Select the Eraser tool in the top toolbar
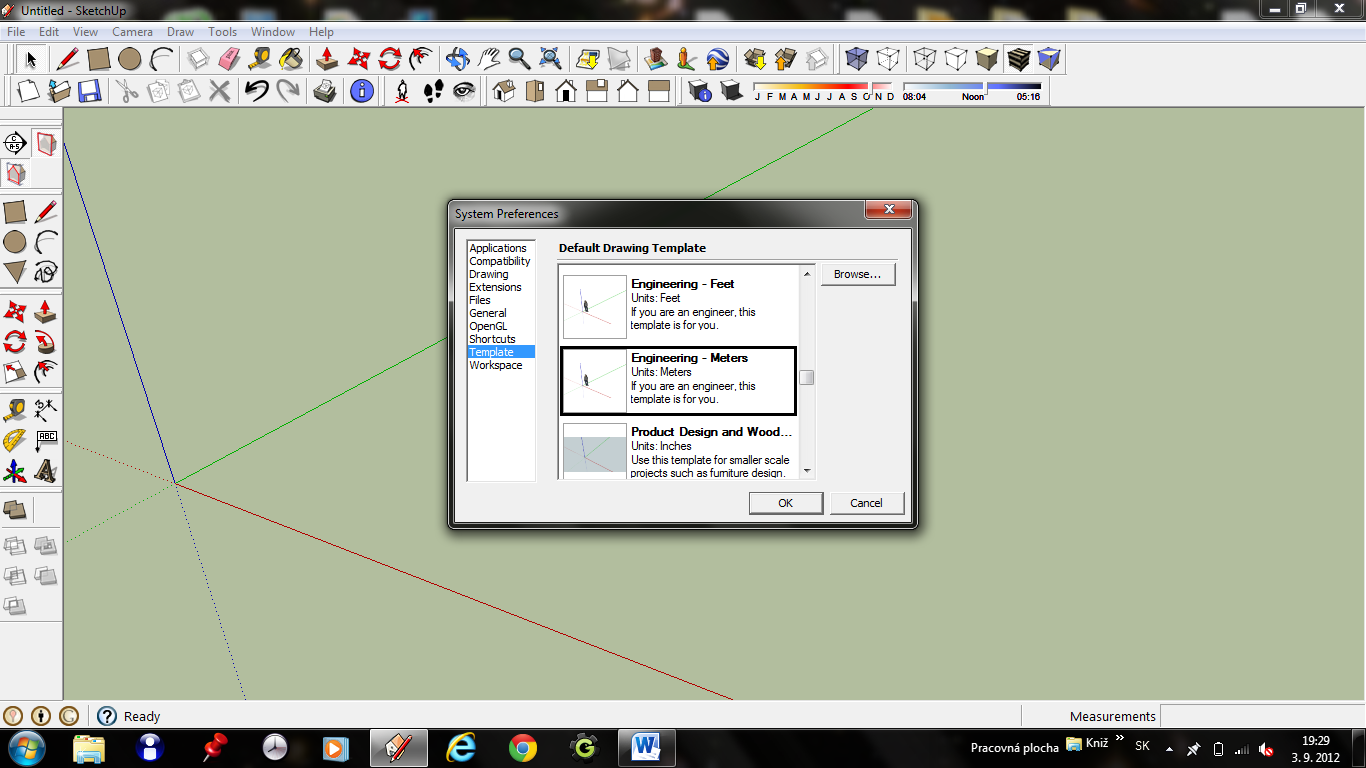The image size is (1366, 768). pyautogui.click(x=229, y=59)
